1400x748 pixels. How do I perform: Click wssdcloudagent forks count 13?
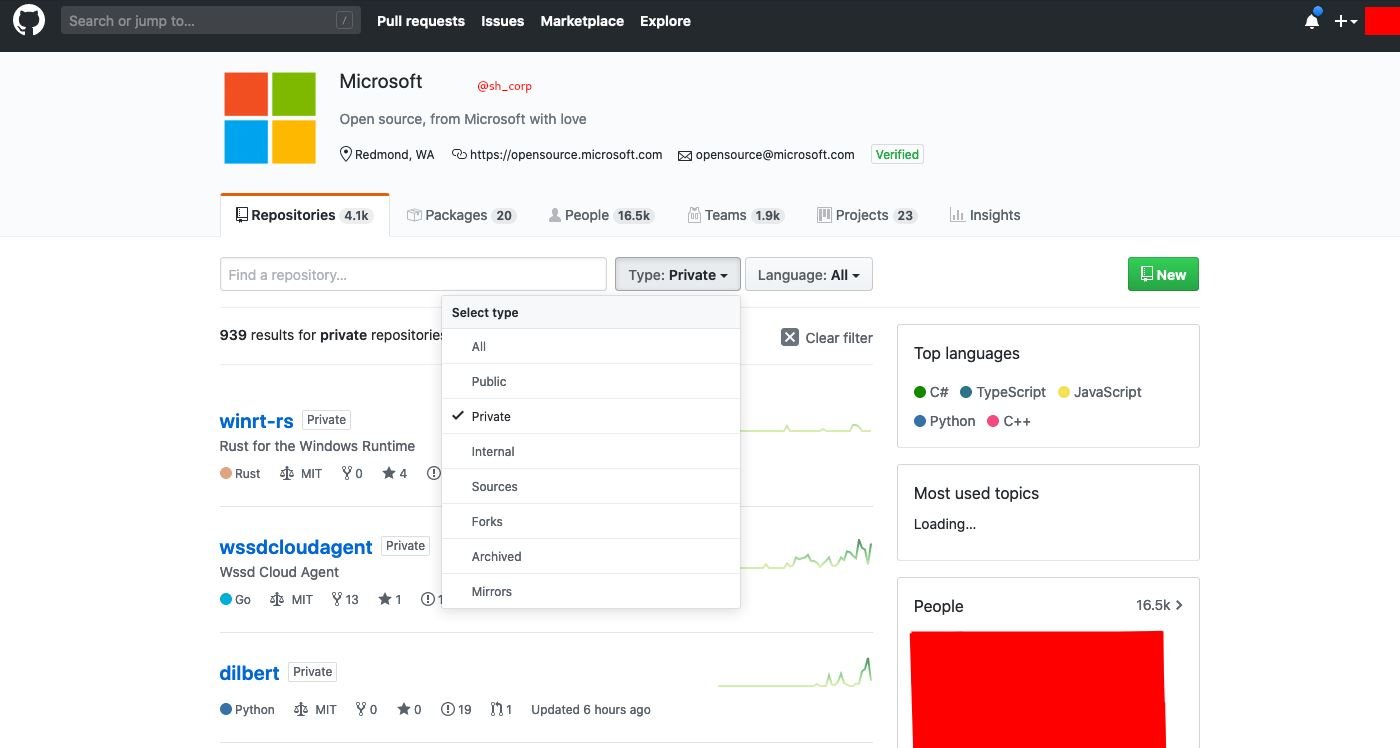coord(345,599)
